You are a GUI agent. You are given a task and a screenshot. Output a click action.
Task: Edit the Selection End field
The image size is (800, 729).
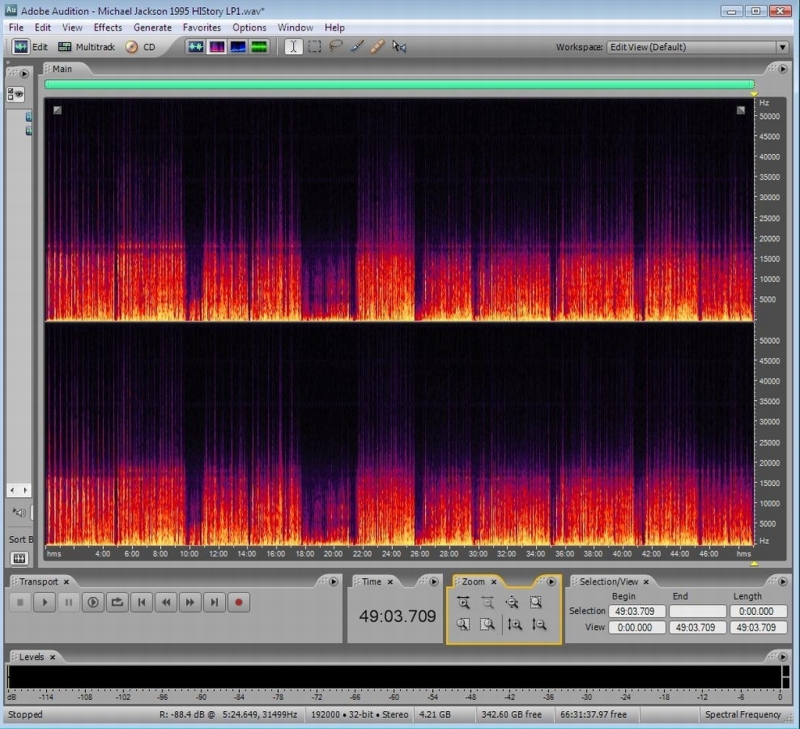[x=697, y=611]
